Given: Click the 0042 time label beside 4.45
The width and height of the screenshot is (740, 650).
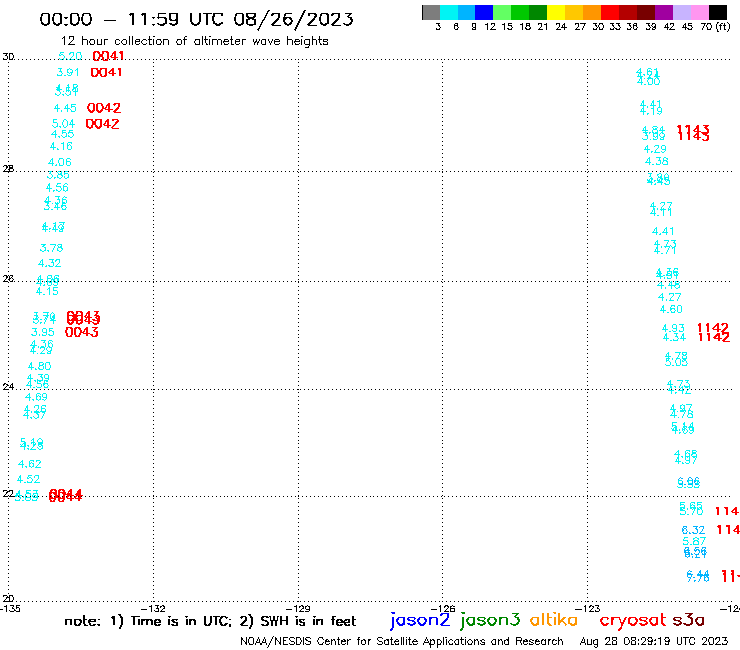Looking at the screenshot, I should tap(104, 108).
